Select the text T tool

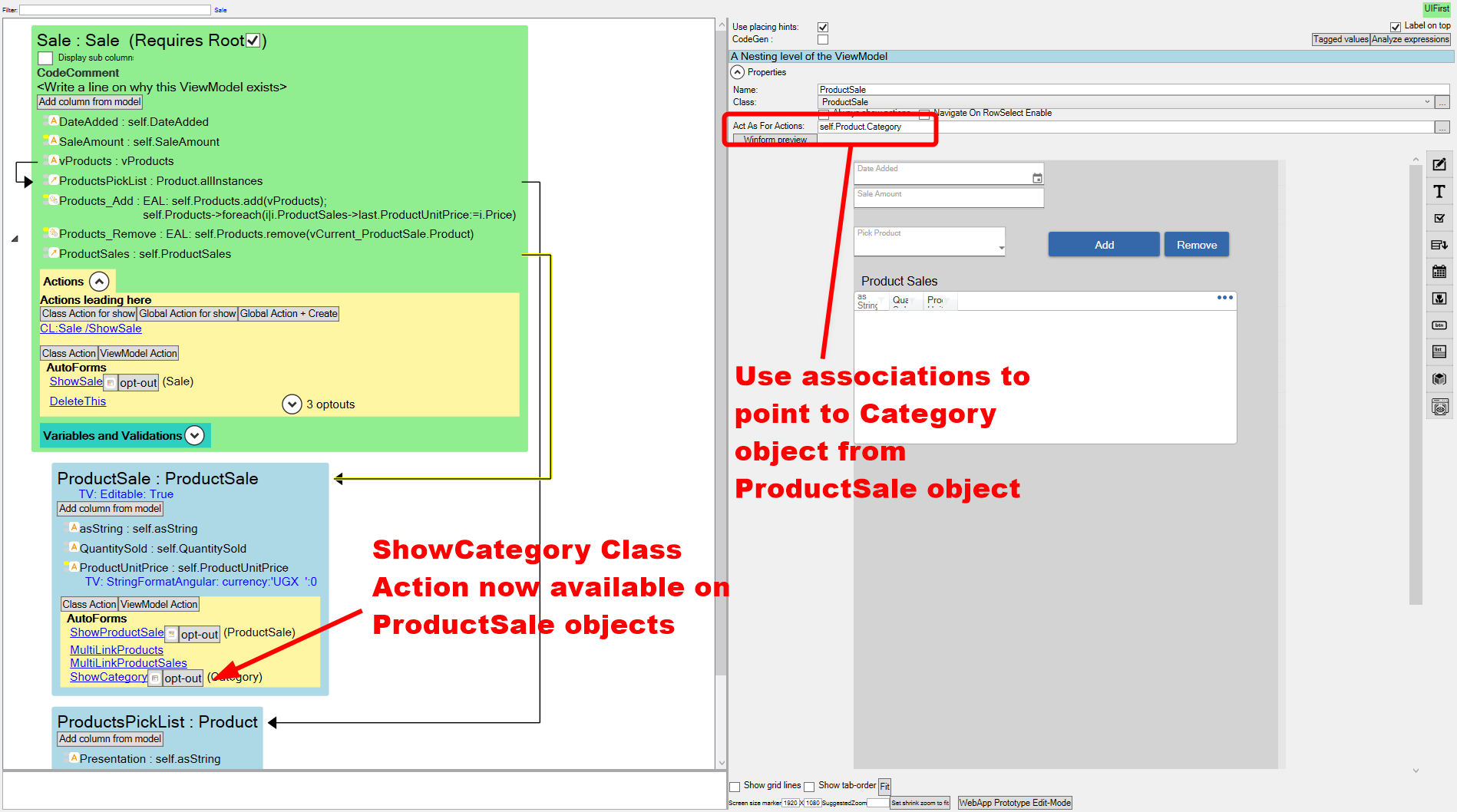(x=1439, y=192)
